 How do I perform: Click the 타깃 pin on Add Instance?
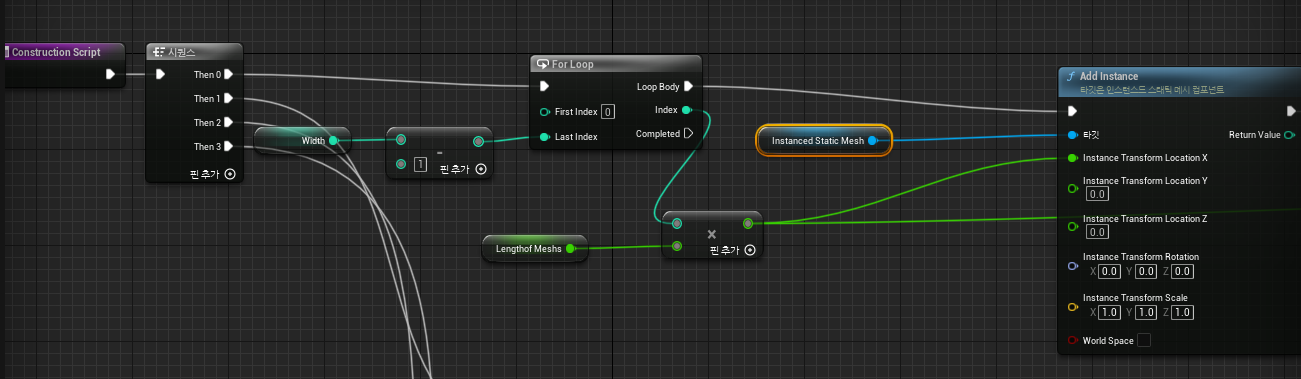point(1073,134)
